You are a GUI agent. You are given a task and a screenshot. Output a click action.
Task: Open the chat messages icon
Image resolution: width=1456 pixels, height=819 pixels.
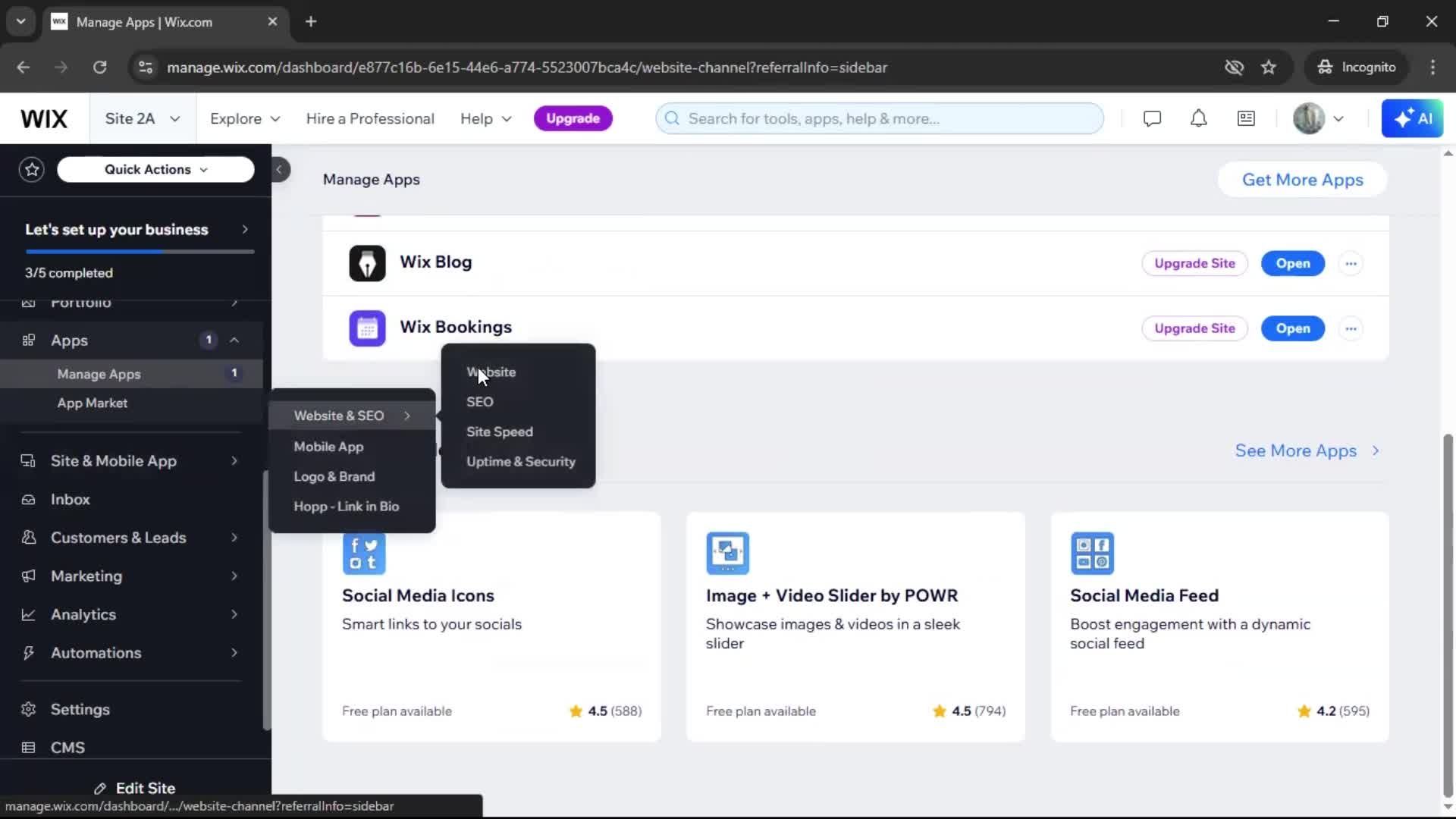pos(1152,119)
